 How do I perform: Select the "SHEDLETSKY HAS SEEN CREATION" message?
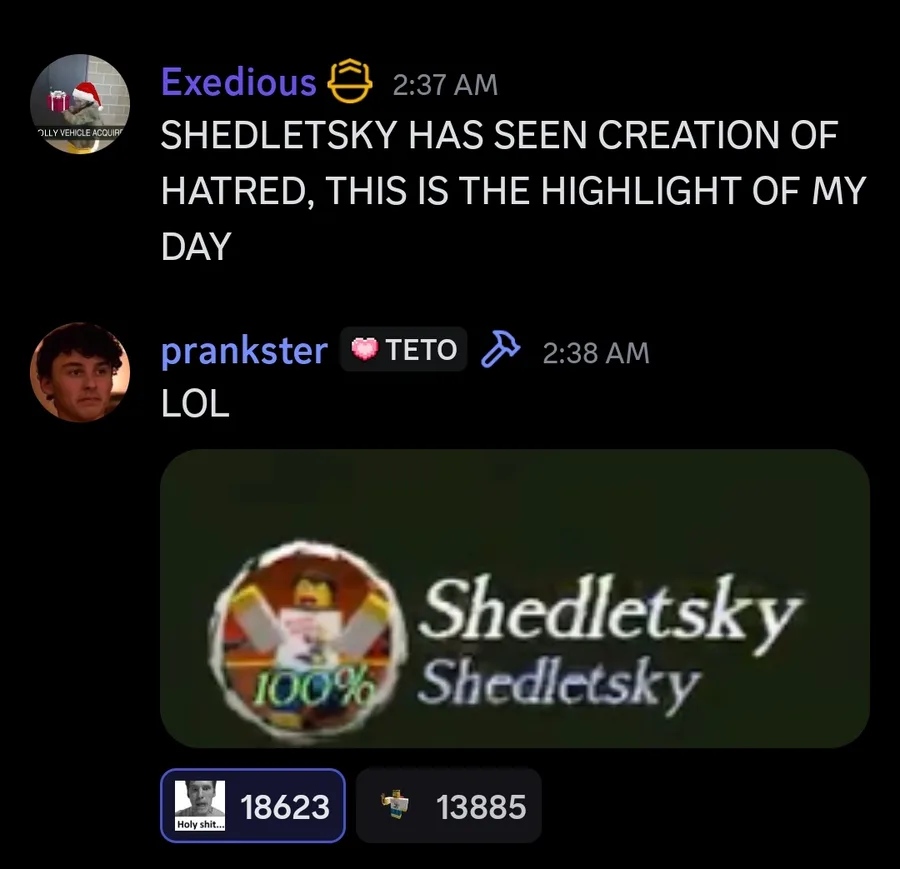pyautogui.click(x=513, y=191)
